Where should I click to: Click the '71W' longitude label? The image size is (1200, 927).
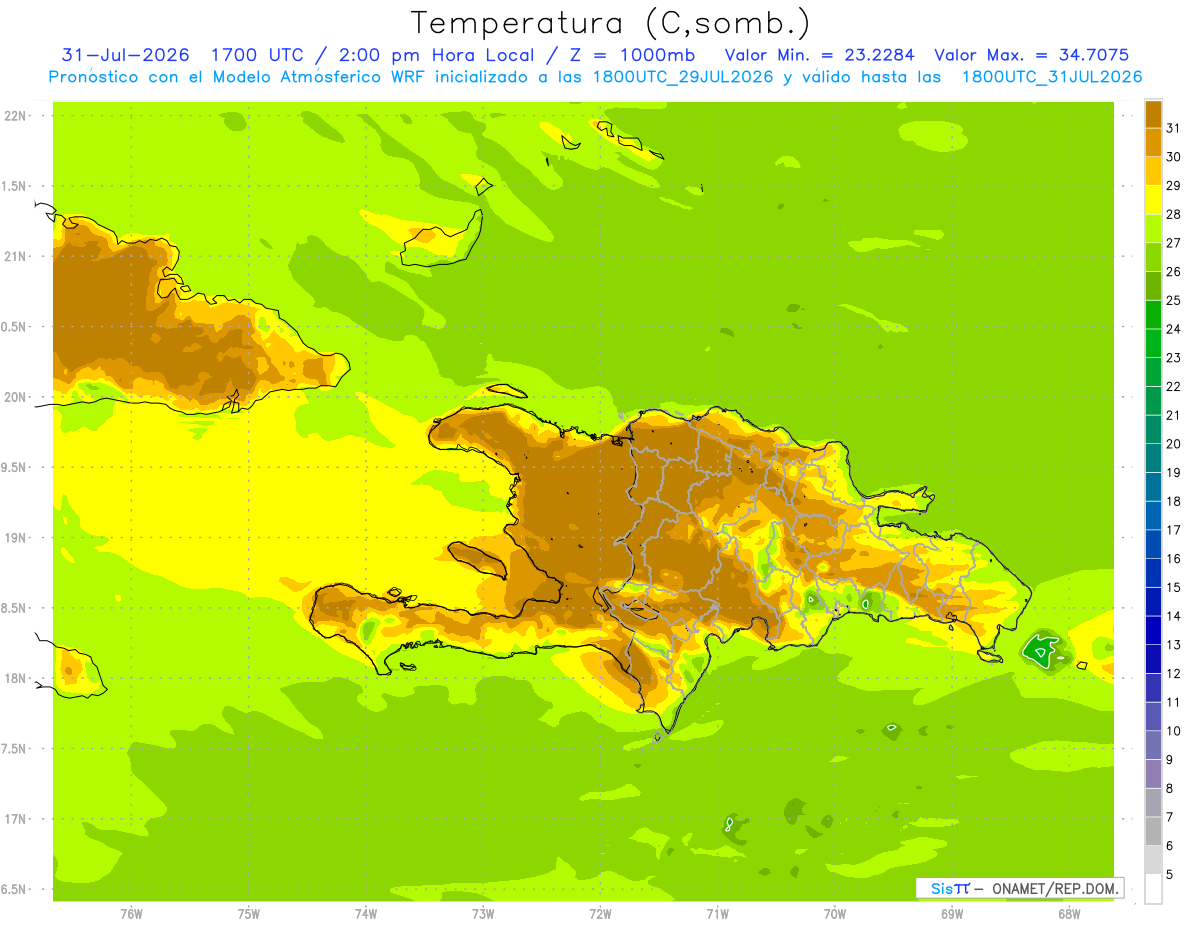coord(717,913)
